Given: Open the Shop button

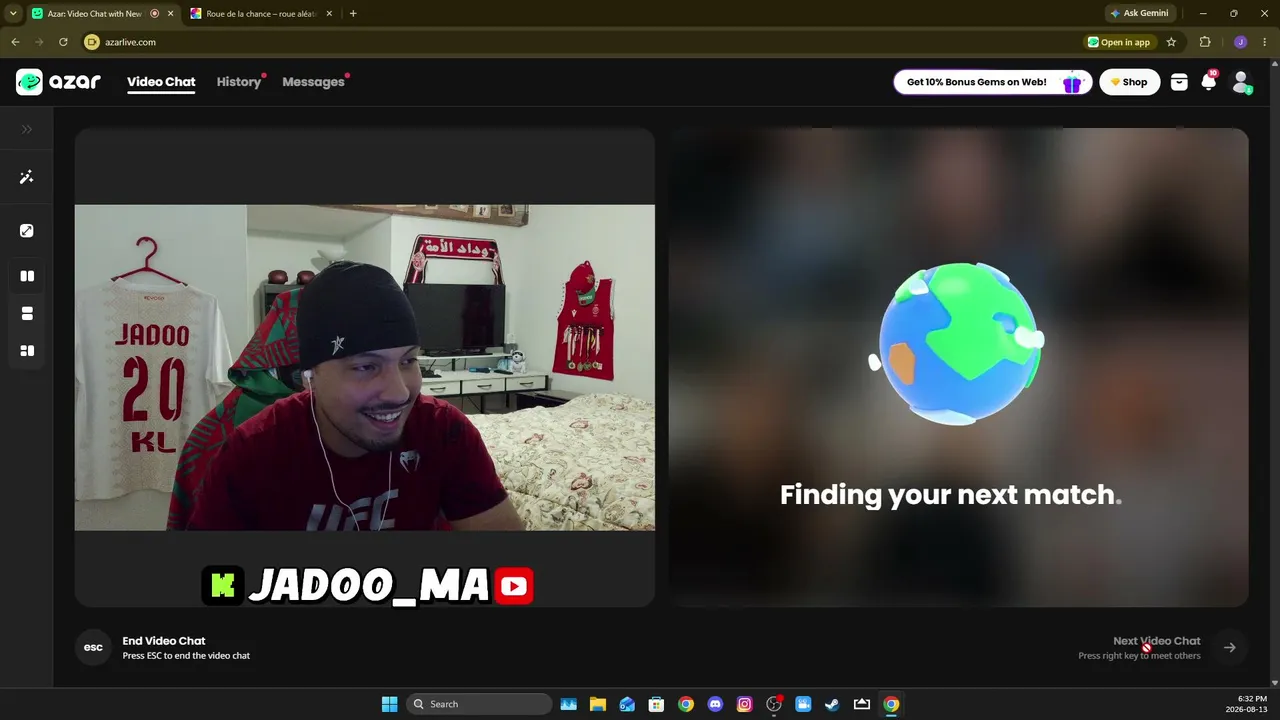Looking at the screenshot, I should [1129, 82].
